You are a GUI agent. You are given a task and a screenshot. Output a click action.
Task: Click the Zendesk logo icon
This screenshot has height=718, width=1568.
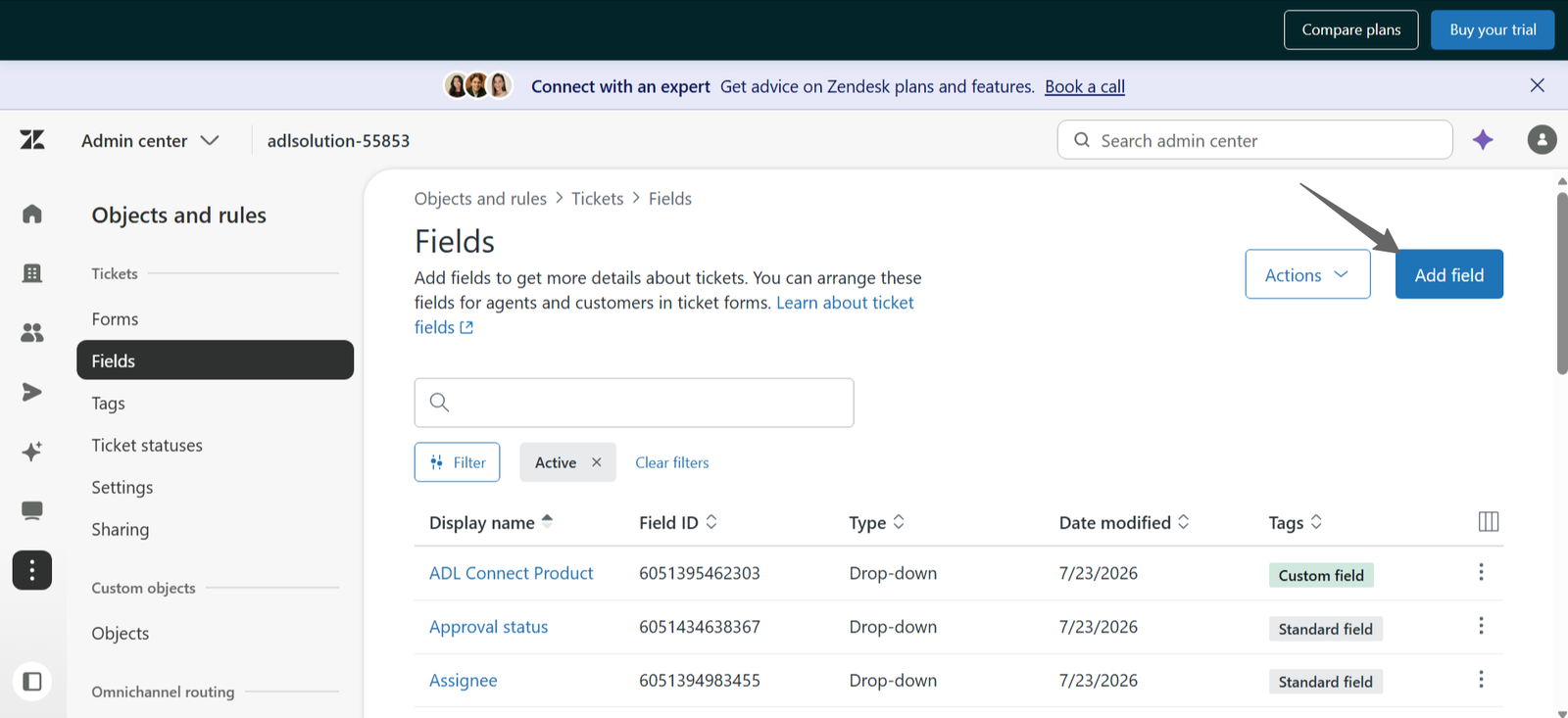[32, 140]
